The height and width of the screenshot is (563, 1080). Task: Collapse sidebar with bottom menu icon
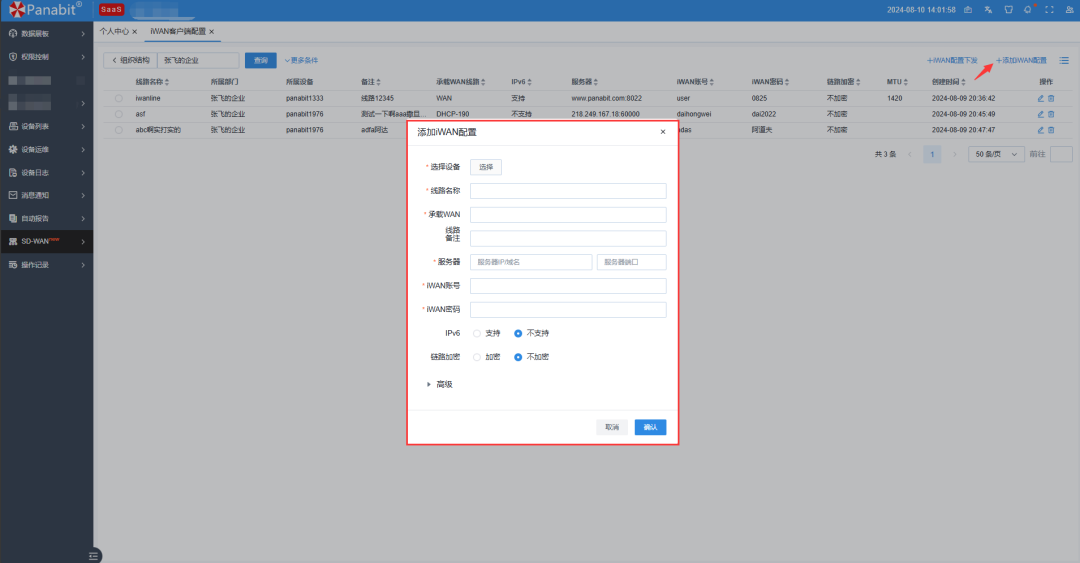[94, 555]
